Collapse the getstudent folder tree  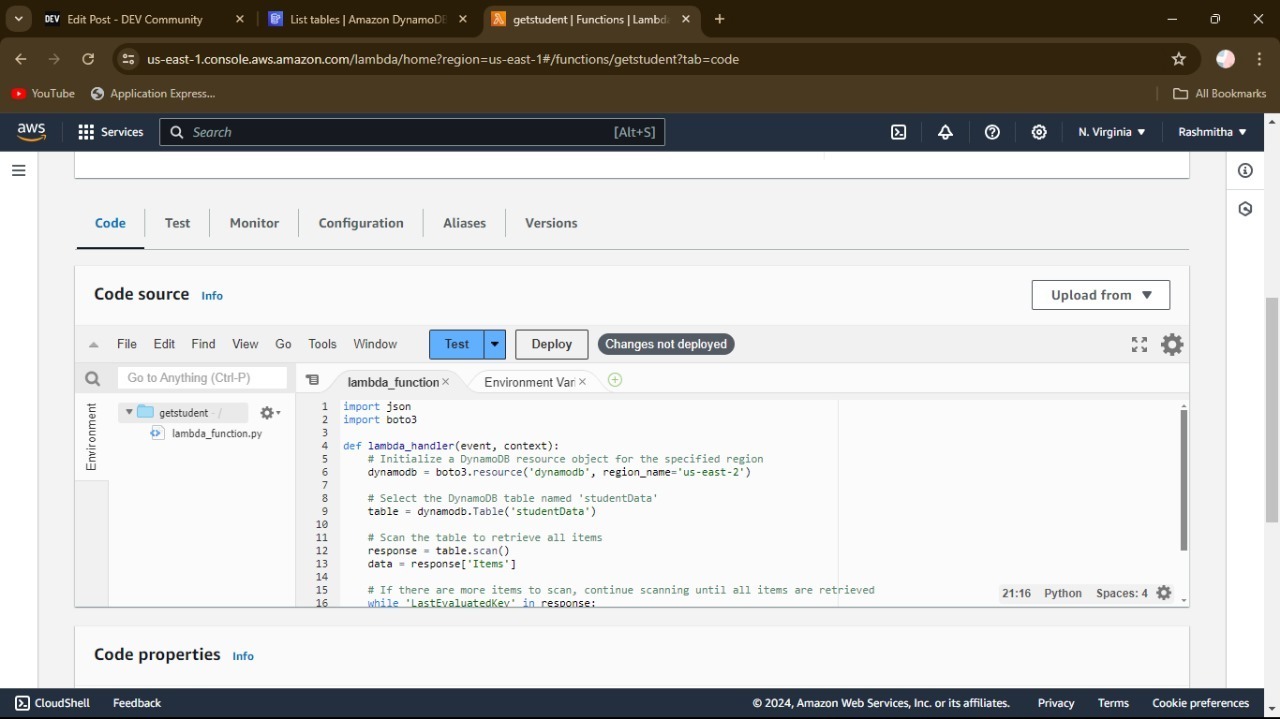pyautogui.click(x=129, y=412)
